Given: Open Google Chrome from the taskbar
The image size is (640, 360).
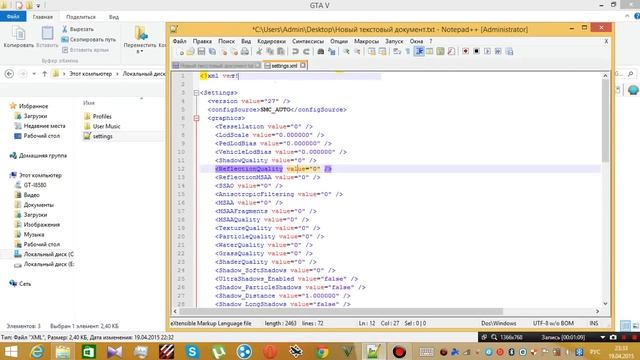Looking at the screenshot, I should tap(322, 351).
